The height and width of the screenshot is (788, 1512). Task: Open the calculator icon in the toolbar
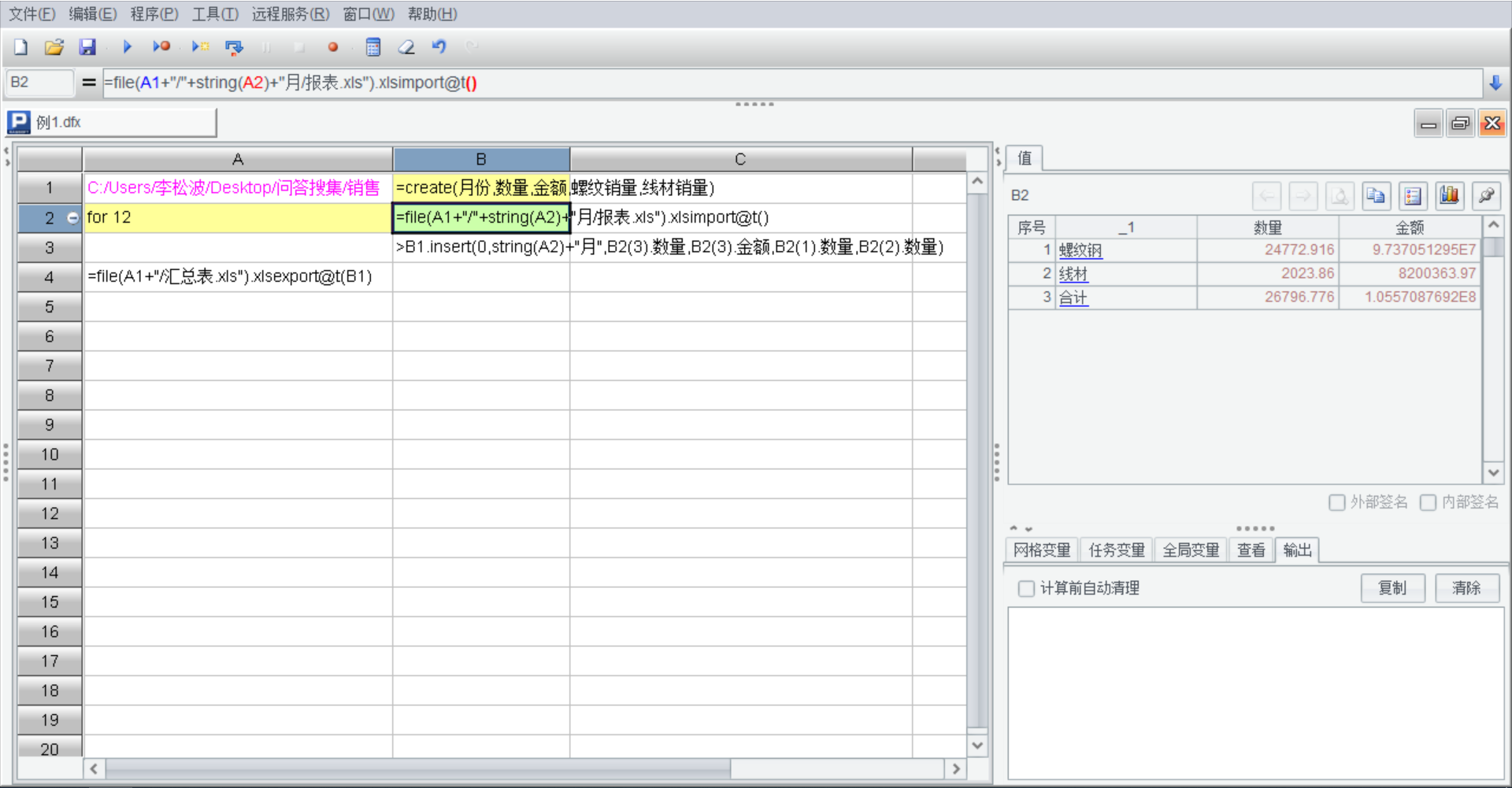[373, 47]
